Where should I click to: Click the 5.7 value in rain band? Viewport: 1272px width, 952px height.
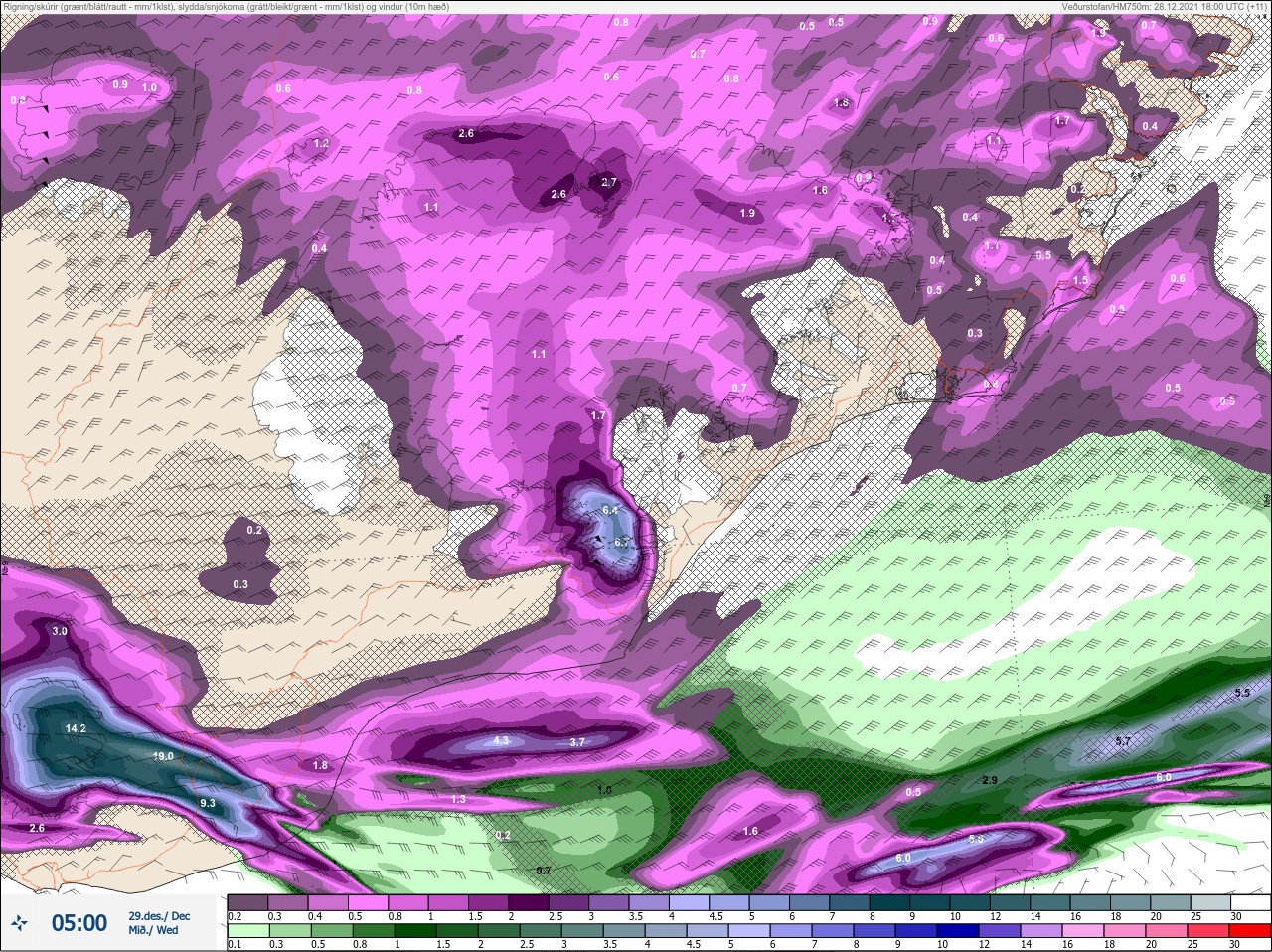(1124, 741)
